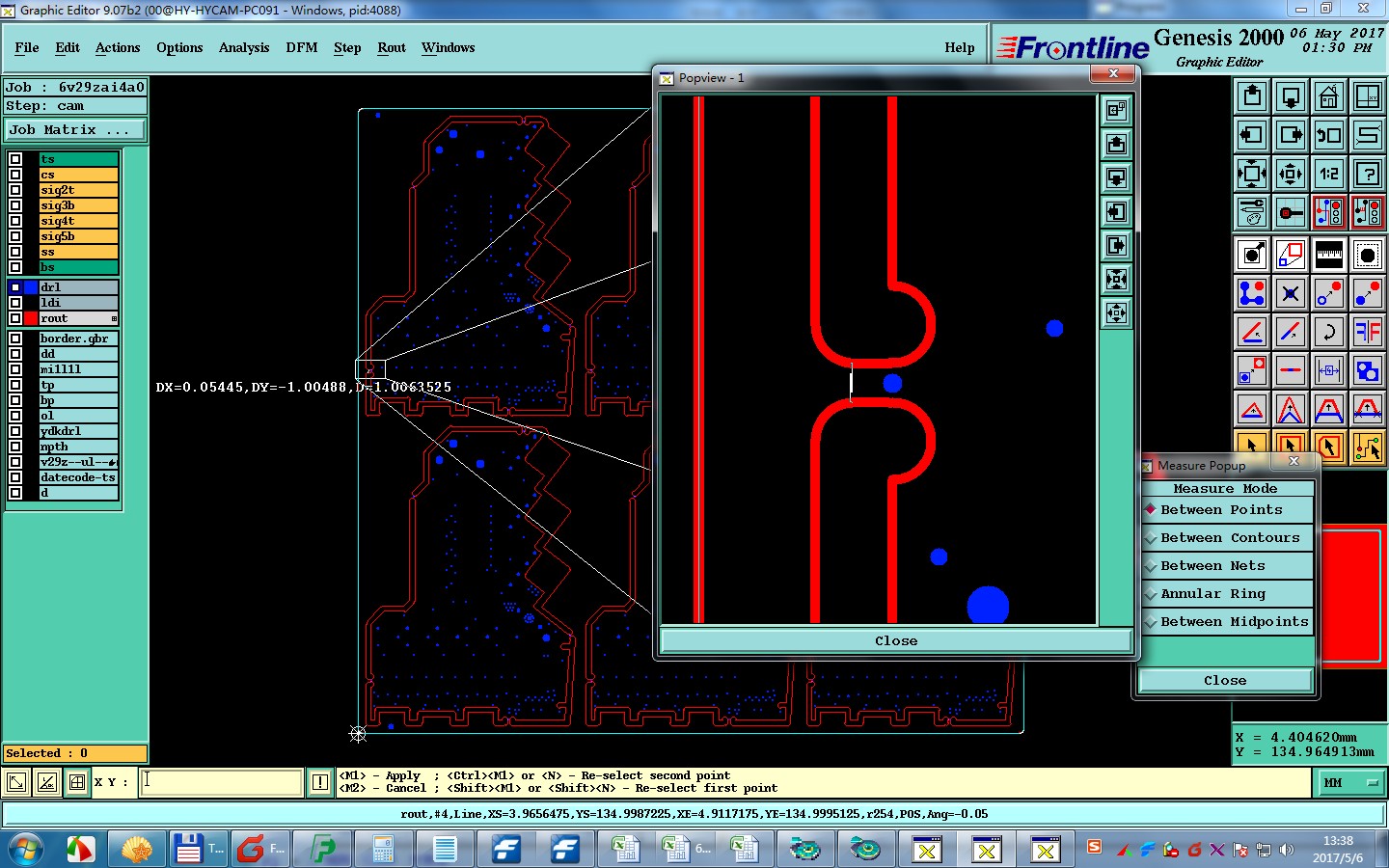This screenshot has width=1389, height=868.
Task: Open the Windows Start menu
Action: tap(26, 849)
